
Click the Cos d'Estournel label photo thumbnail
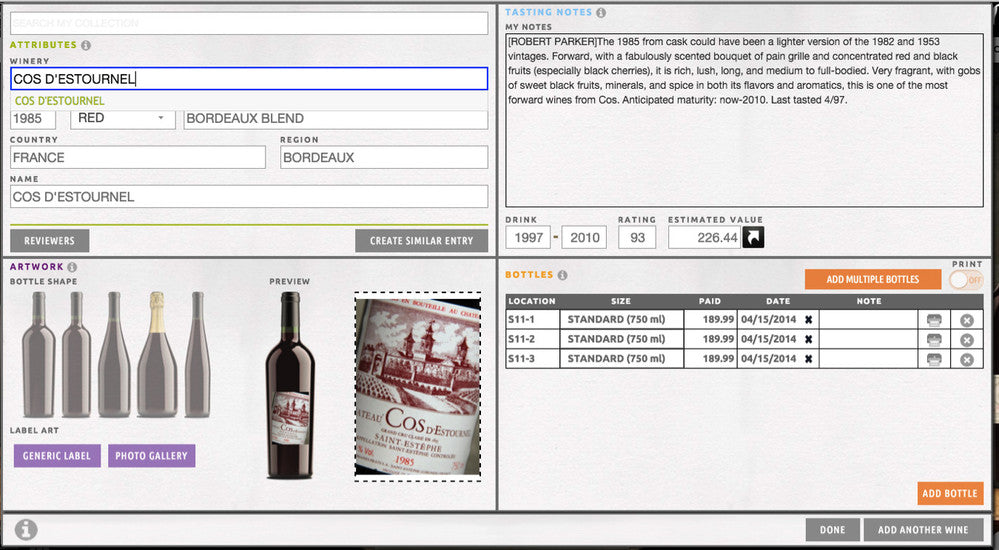[417, 385]
